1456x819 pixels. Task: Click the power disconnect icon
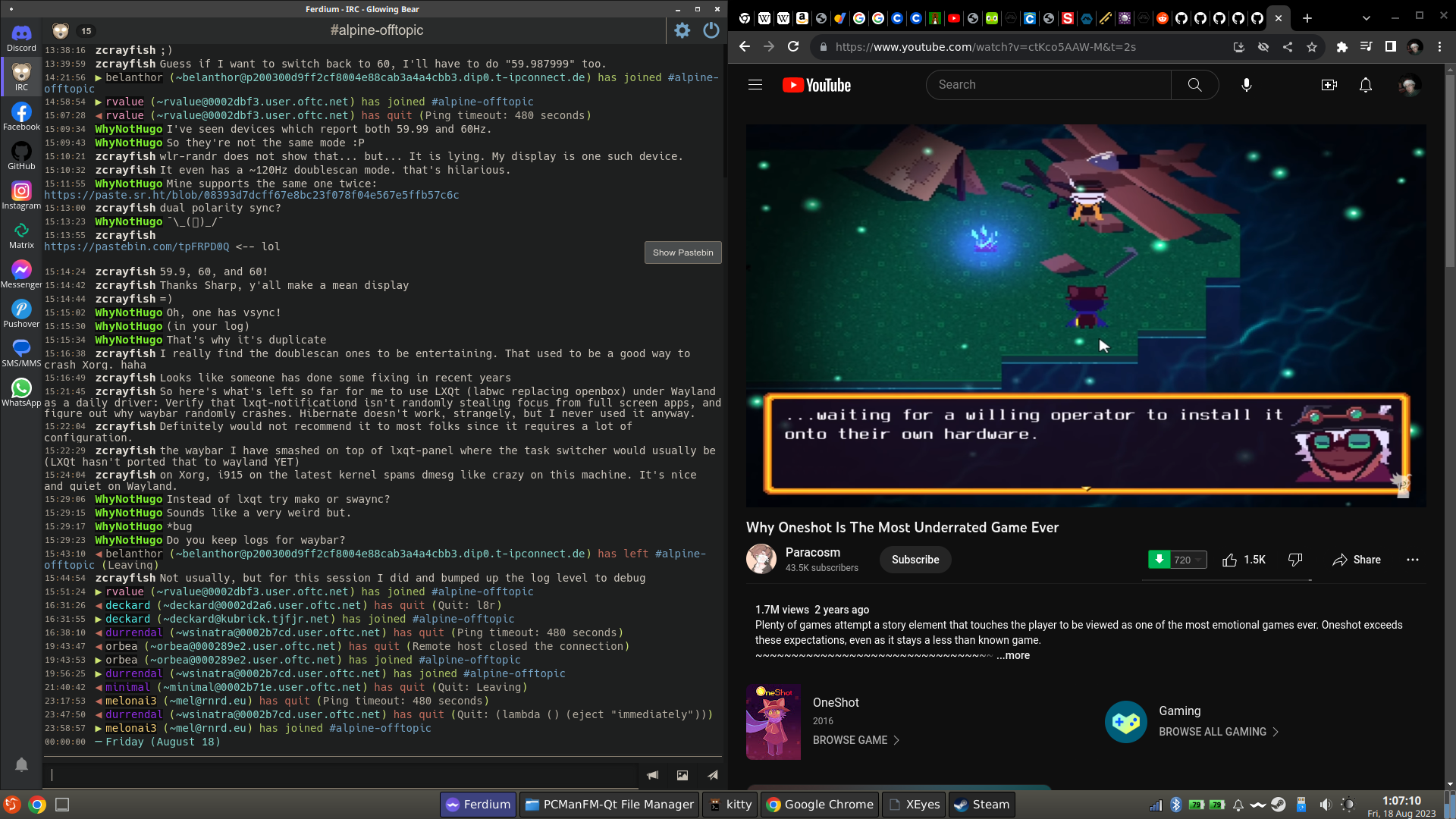(x=711, y=30)
